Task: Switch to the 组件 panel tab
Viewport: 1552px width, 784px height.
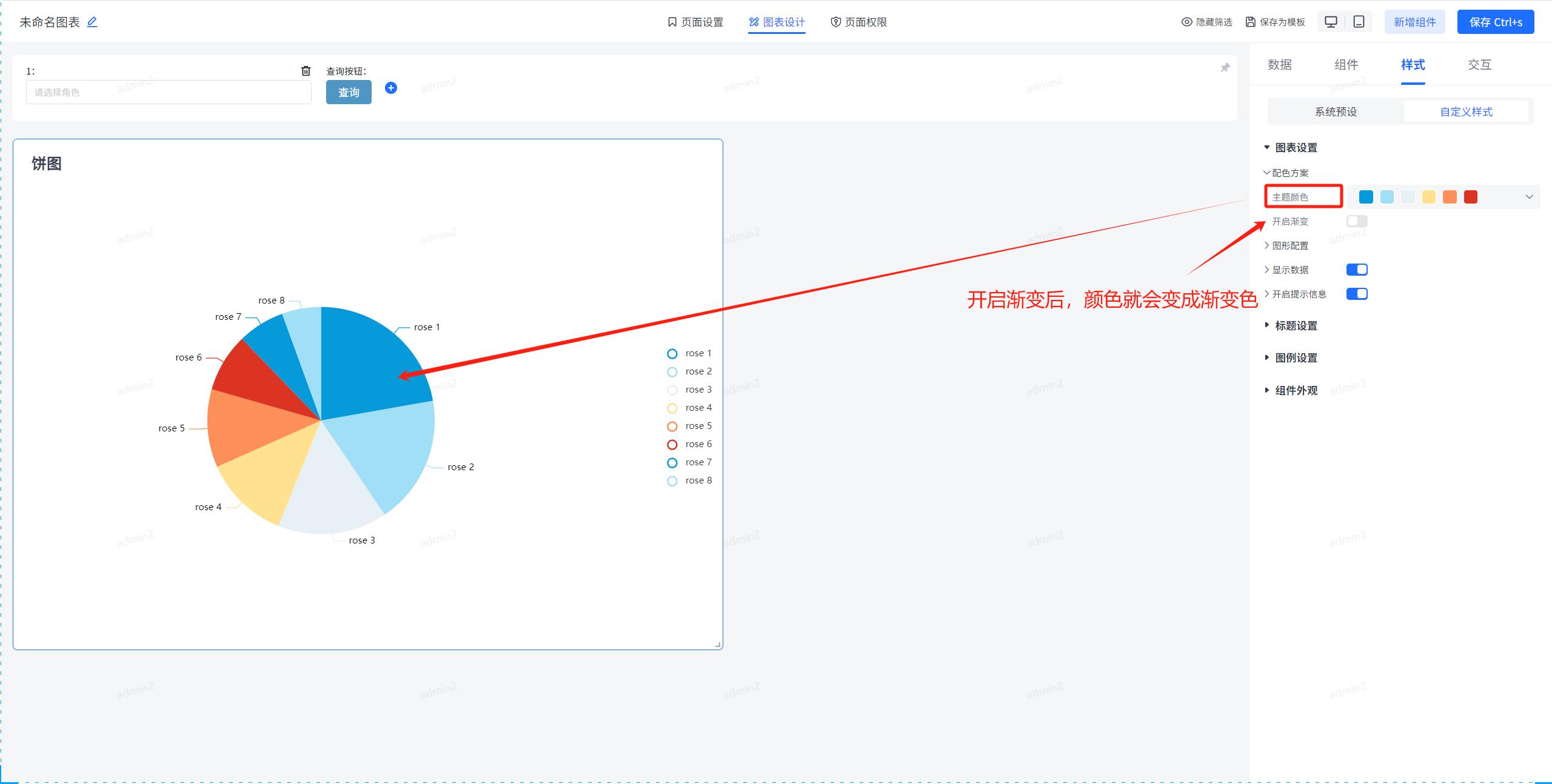Action: click(1346, 65)
